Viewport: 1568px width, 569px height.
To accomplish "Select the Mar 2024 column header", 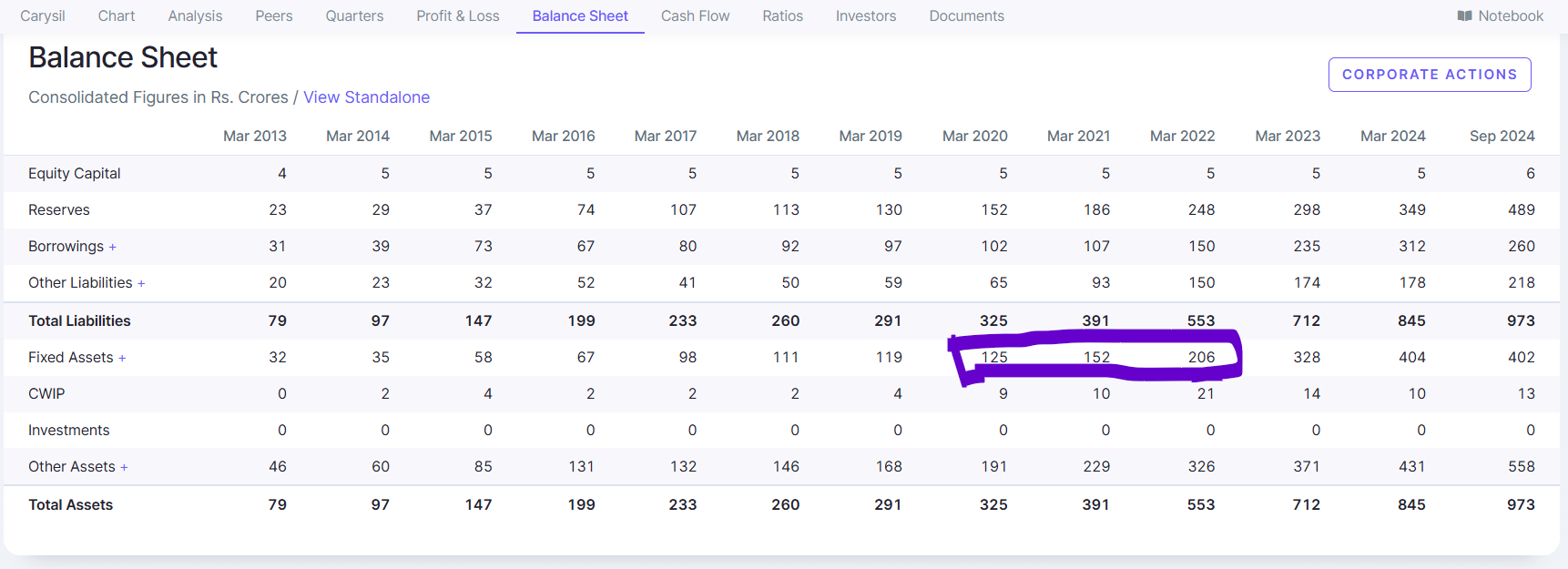I will 1393,136.
